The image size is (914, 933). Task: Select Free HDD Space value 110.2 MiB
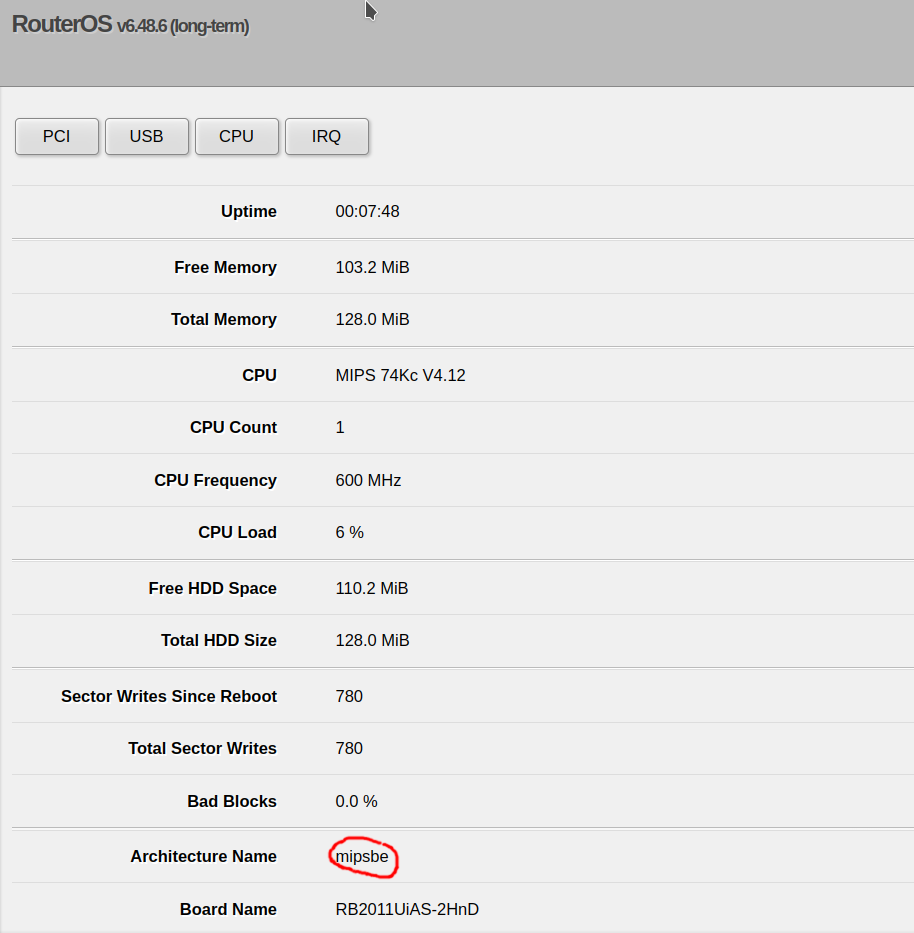pos(371,588)
